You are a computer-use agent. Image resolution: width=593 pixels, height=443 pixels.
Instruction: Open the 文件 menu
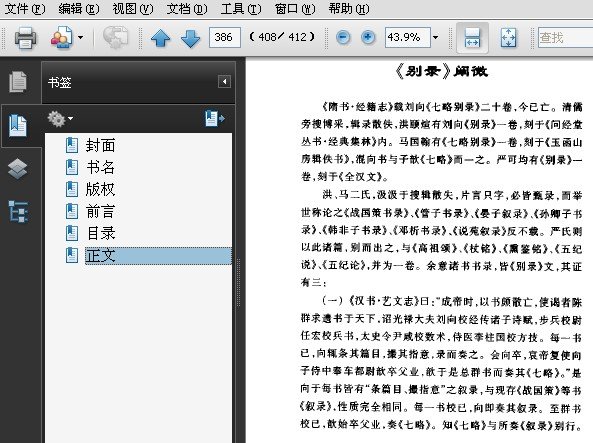coord(25,8)
